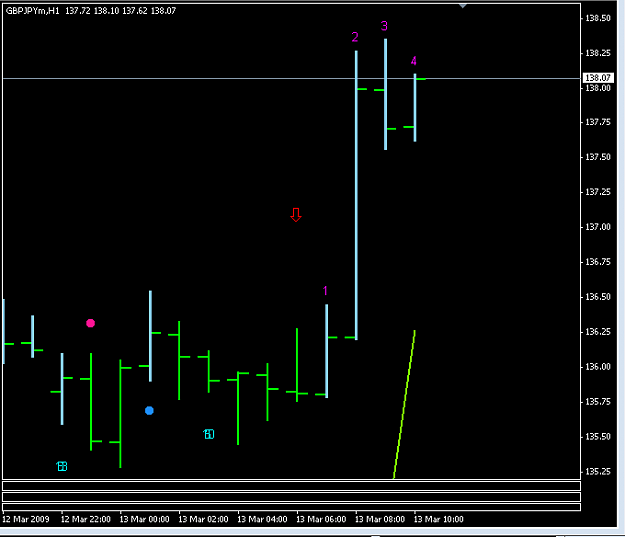Click the 136.75 price scale value
The height and width of the screenshot is (537, 625).
tap(597, 262)
